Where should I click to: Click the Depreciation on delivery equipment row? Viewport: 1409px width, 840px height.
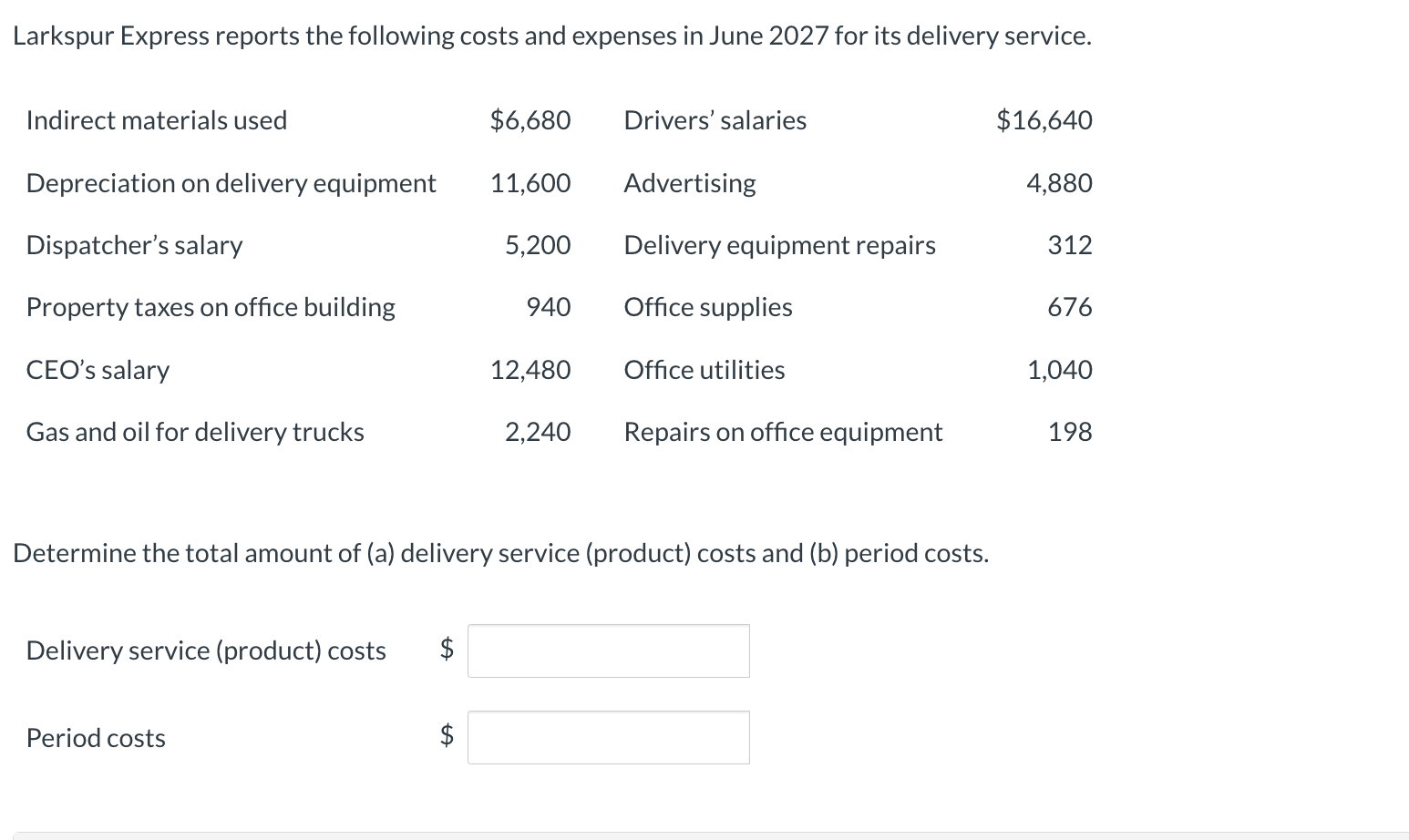(x=231, y=182)
